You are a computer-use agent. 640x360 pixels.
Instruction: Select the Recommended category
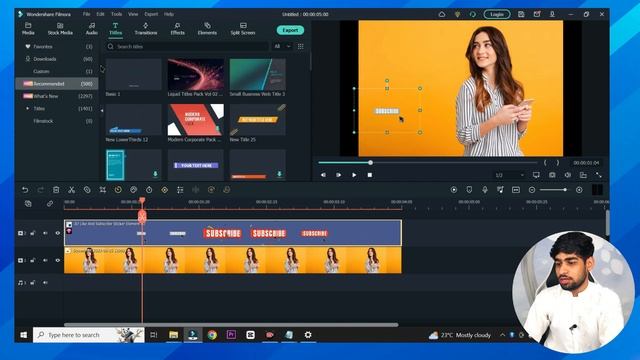tap(57, 84)
